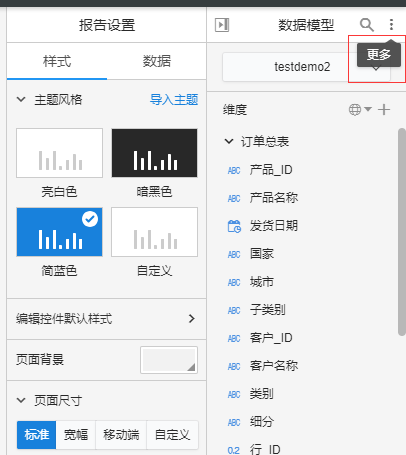Open the globe icon dropdown beside 维度
Screen dimensions: 406x455
(x=360, y=109)
